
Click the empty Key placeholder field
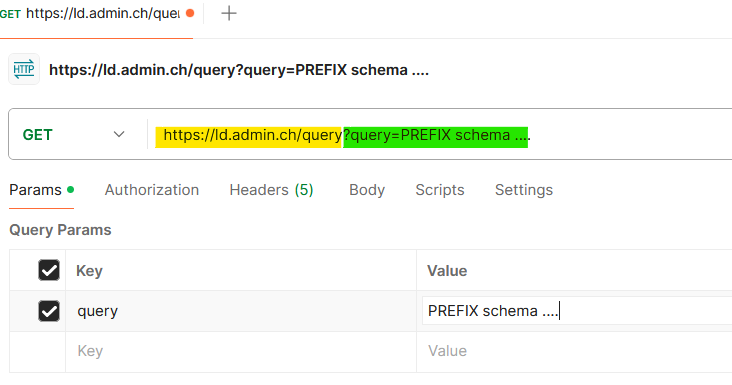241,351
